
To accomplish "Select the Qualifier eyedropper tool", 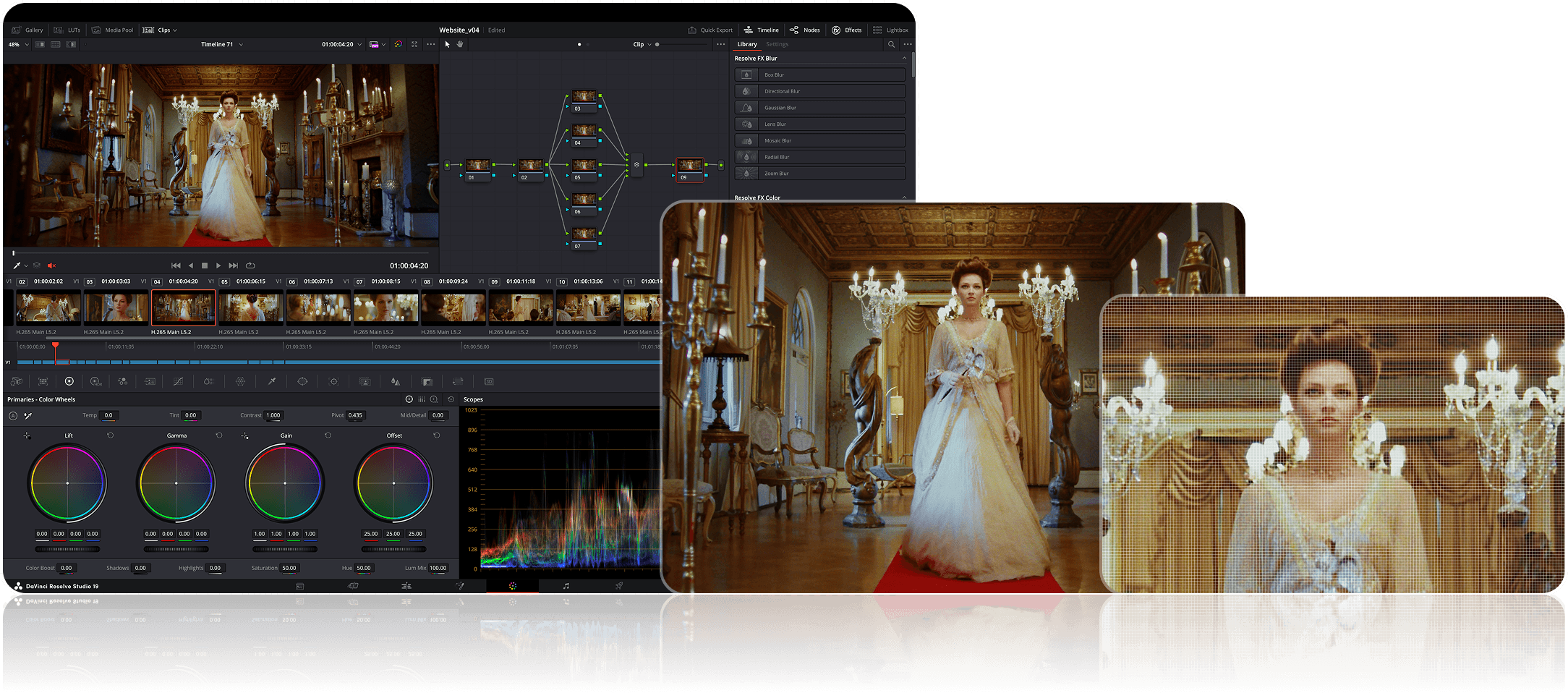I will pyautogui.click(x=272, y=381).
